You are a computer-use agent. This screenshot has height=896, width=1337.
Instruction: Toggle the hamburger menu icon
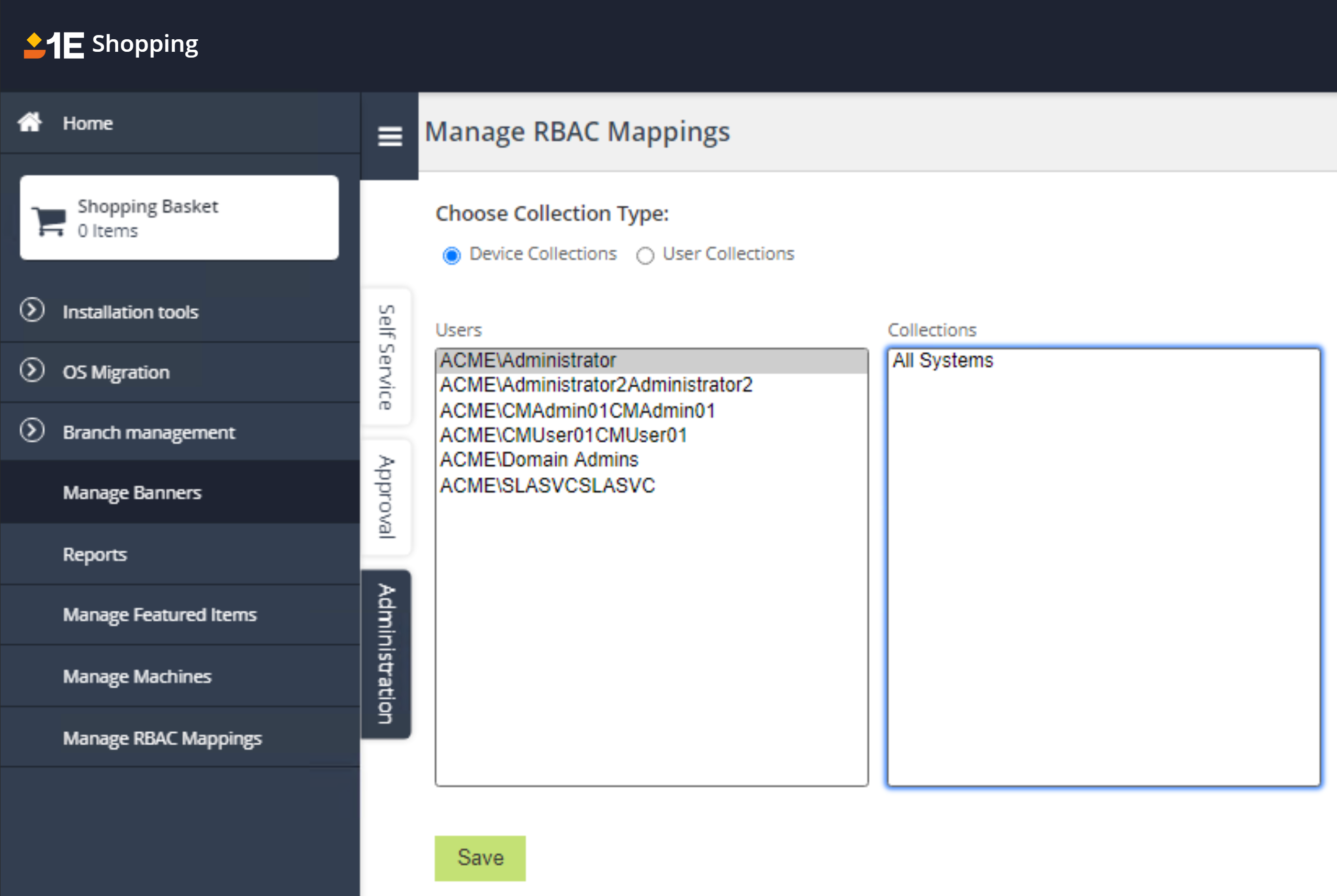(390, 137)
